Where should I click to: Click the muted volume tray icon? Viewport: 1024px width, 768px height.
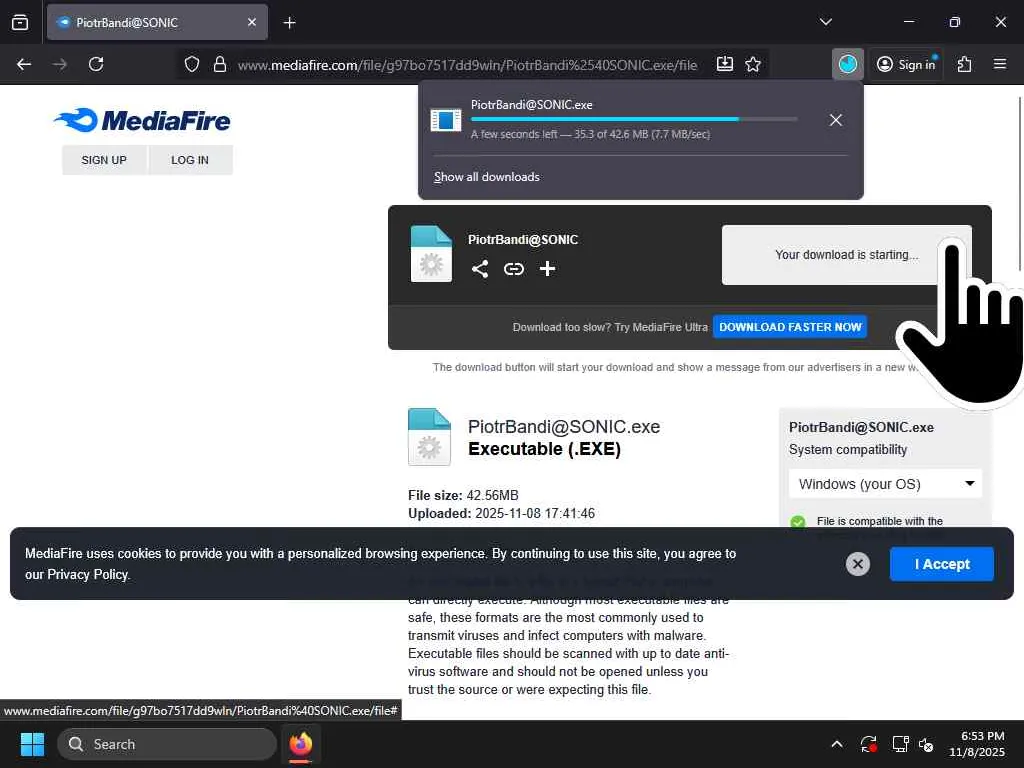(x=926, y=744)
